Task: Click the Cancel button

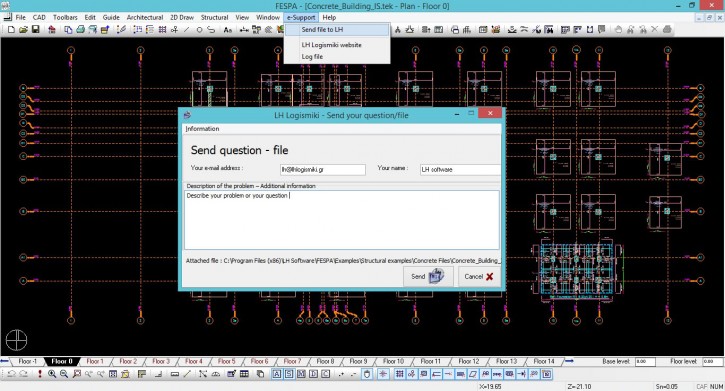Action: 479,276
